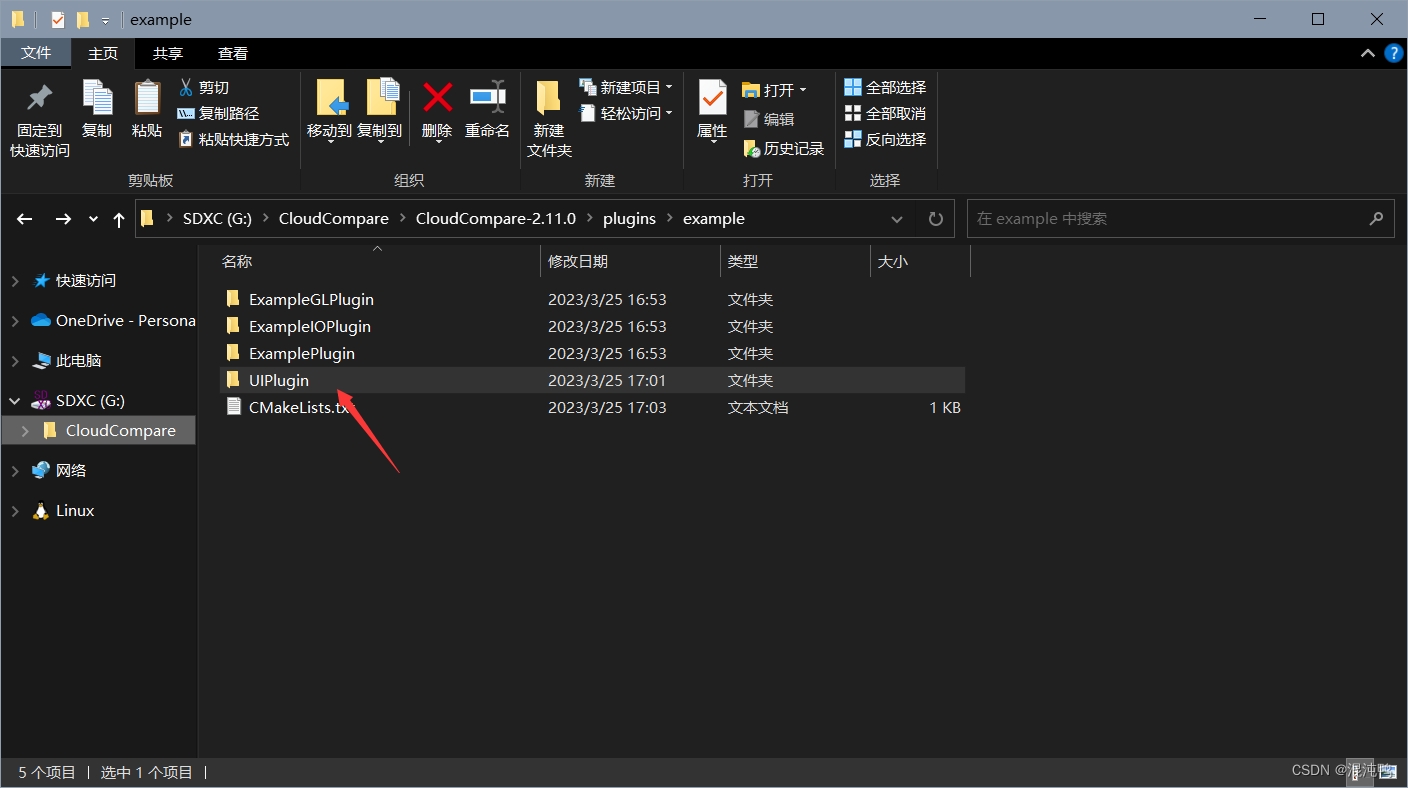Select all (全部选择)
Image resolution: width=1408 pixels, height=788 pixels.
tap(885, 88)
